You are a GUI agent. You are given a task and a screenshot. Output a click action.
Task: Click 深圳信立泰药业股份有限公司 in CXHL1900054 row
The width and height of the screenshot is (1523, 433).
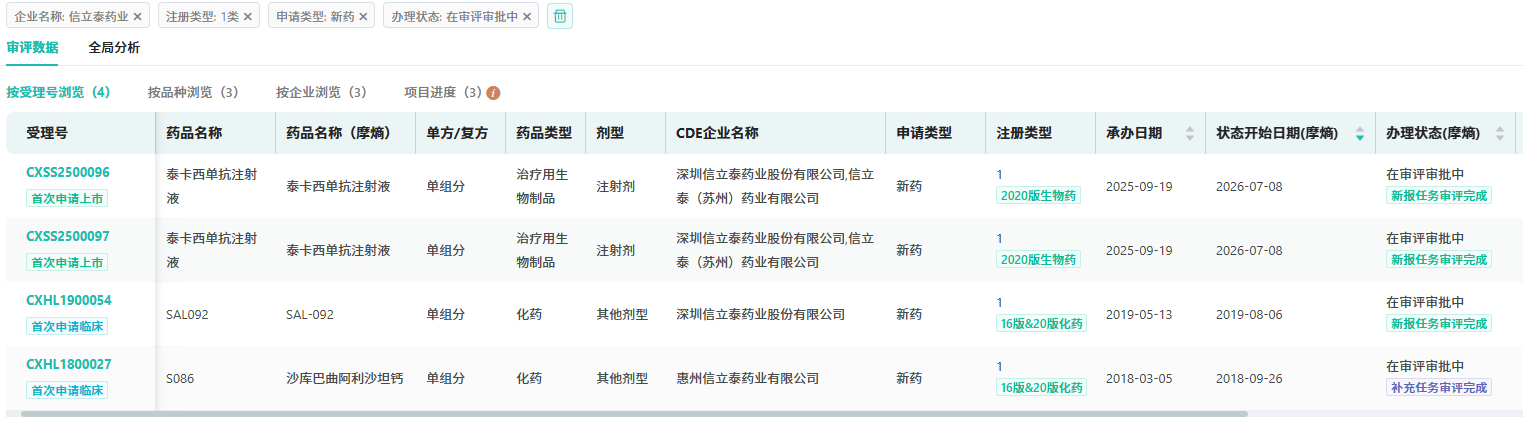tap(760, 314)
